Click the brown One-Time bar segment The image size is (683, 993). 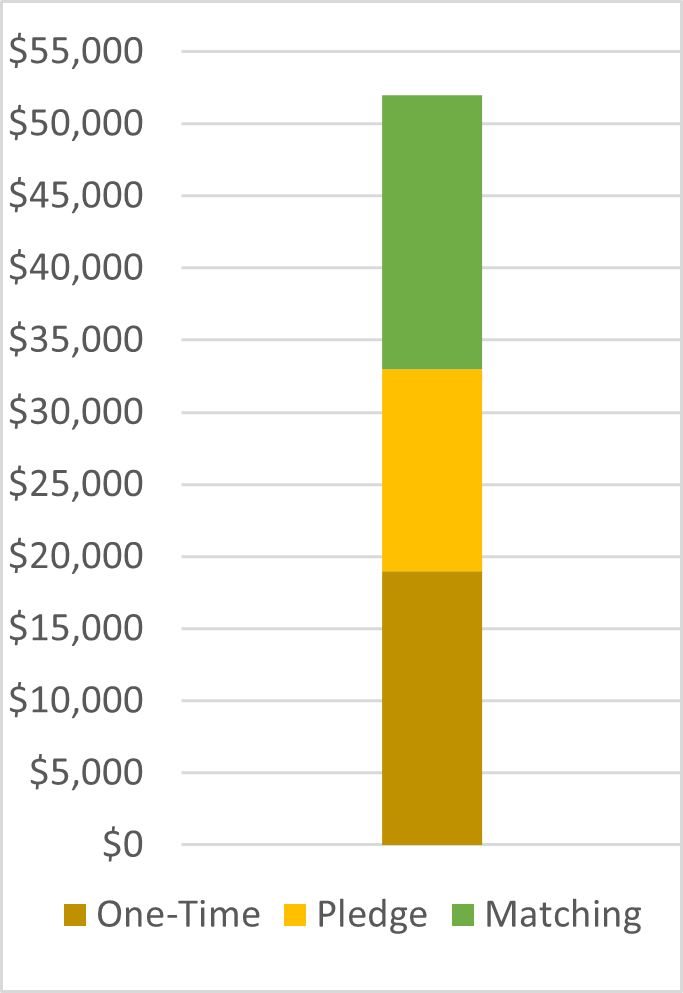coord(432,708)
